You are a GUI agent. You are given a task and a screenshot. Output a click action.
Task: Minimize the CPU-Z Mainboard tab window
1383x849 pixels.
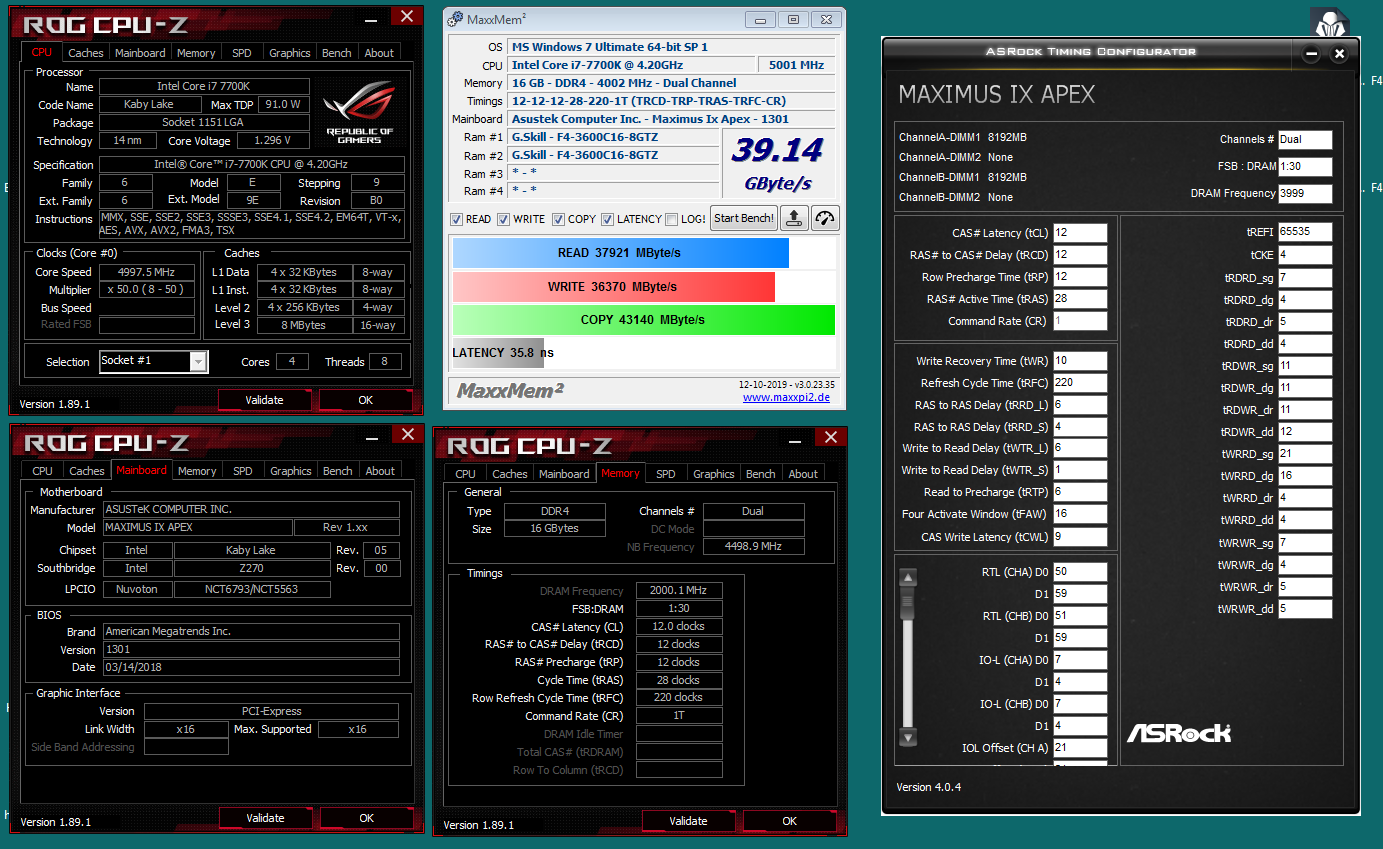(x=374, y=436)
